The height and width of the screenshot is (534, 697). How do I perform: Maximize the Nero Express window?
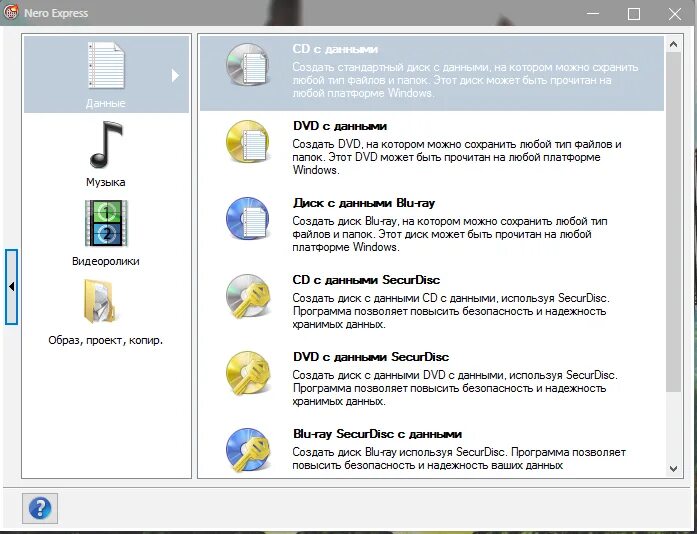pyautogui.click(x=634, y=14)
